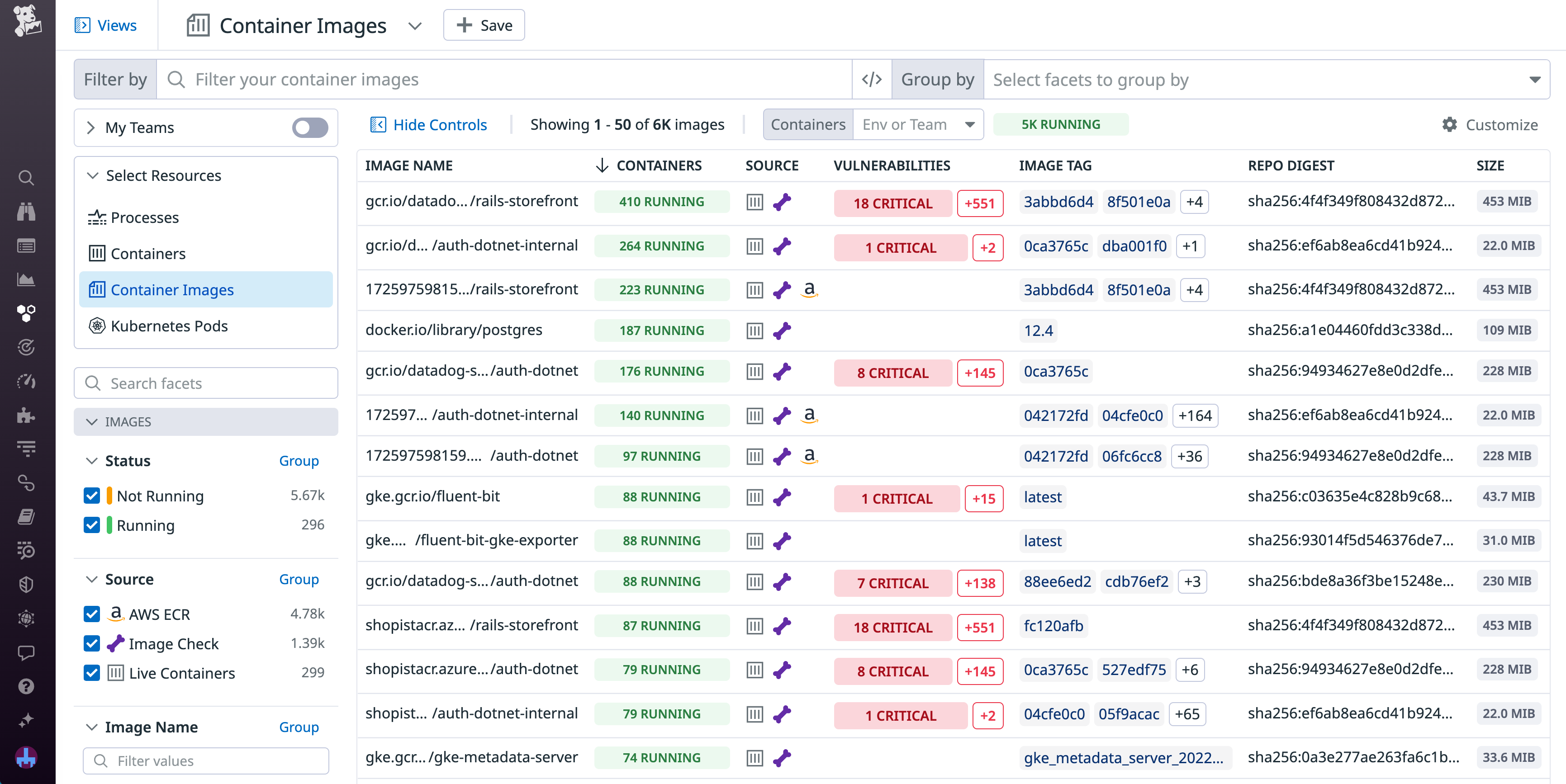The width and height of the screenshot is (1566, 784).
Task: Open the Security shield icon in sidebar
Action: point(27,585)
